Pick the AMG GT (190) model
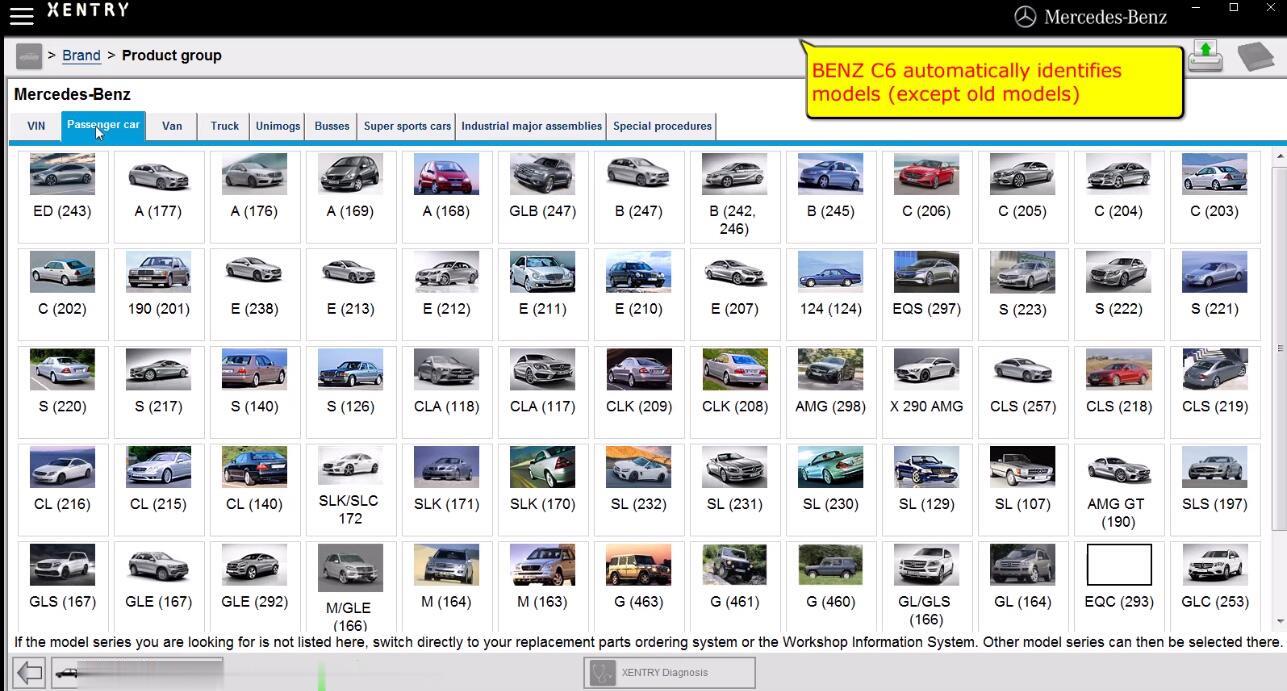 1118,489
